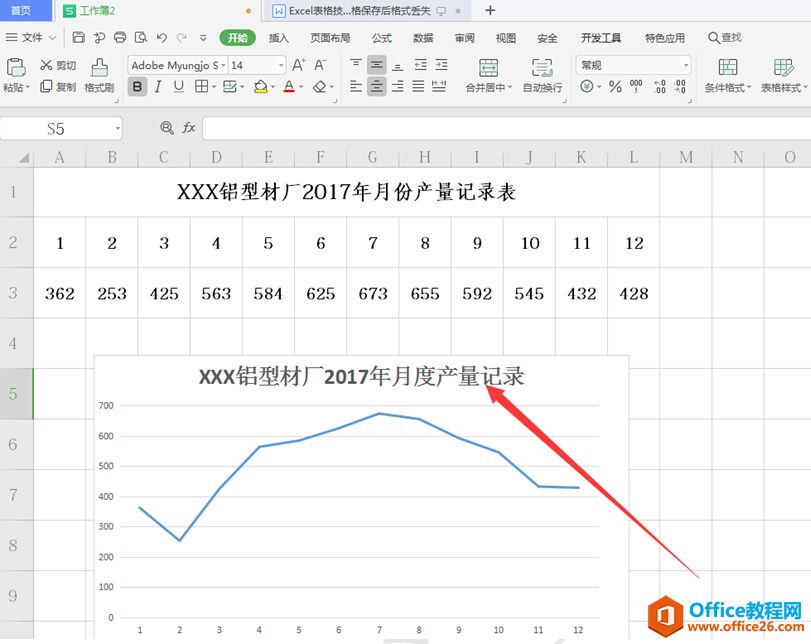Align text to bottom

[397, 65]
